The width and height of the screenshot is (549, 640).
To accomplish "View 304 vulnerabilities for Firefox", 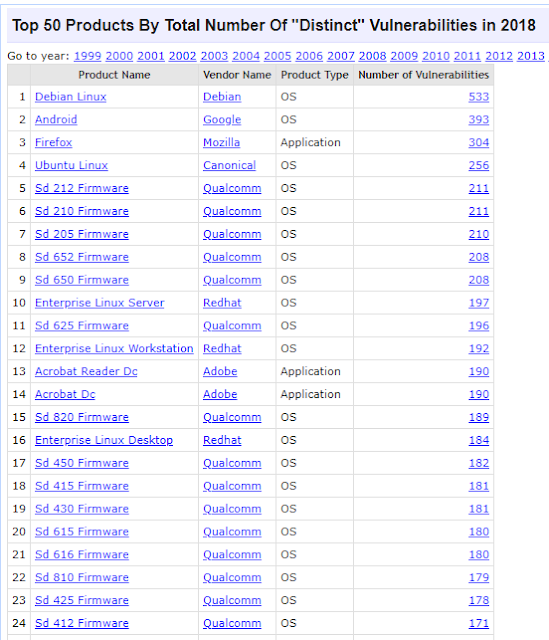I will [x=479, y=142].
